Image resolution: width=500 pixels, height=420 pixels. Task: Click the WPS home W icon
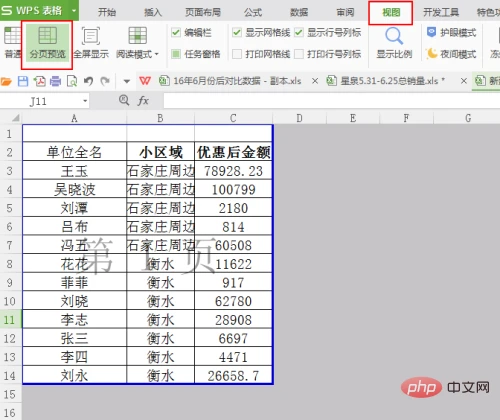(145, 81)
